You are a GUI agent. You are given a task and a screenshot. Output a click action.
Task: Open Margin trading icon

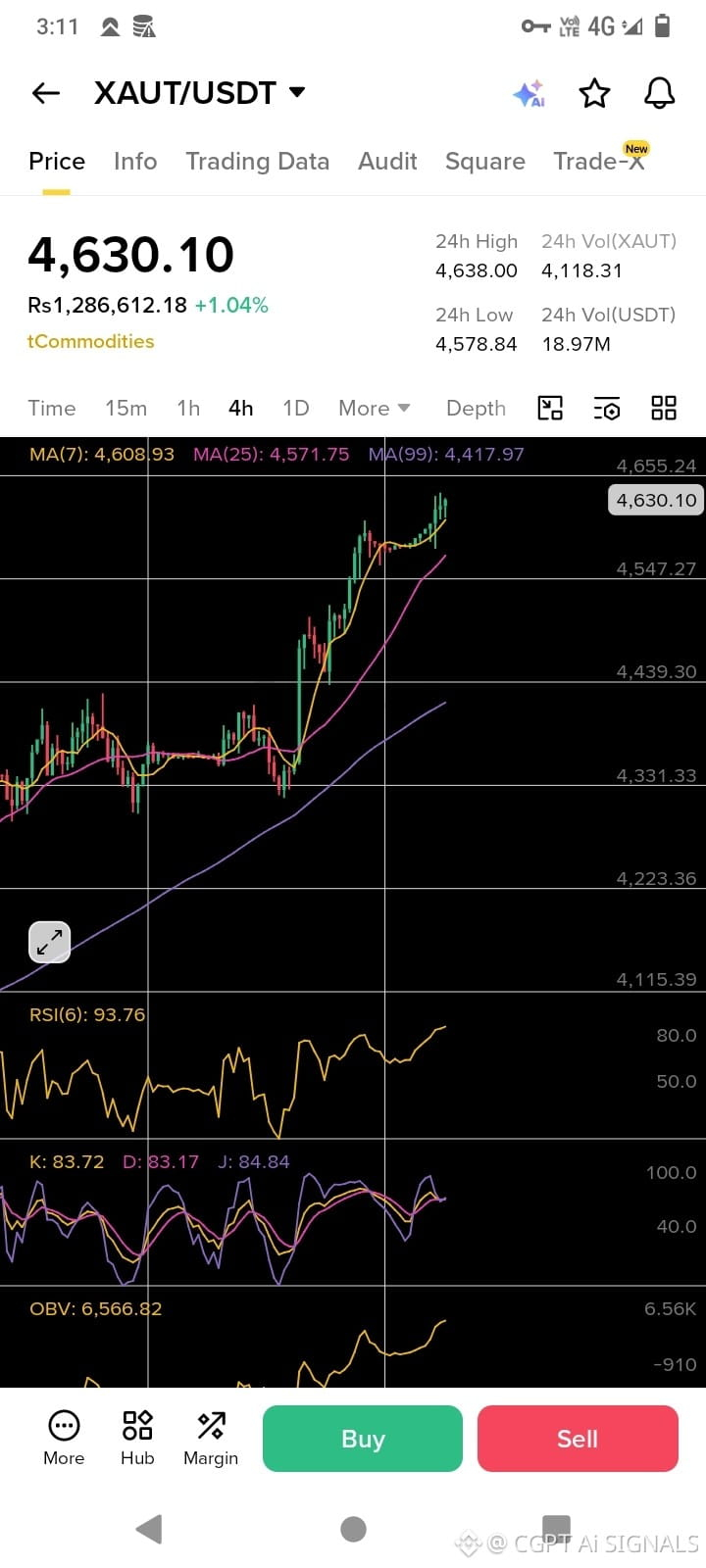click(211, 1438)
